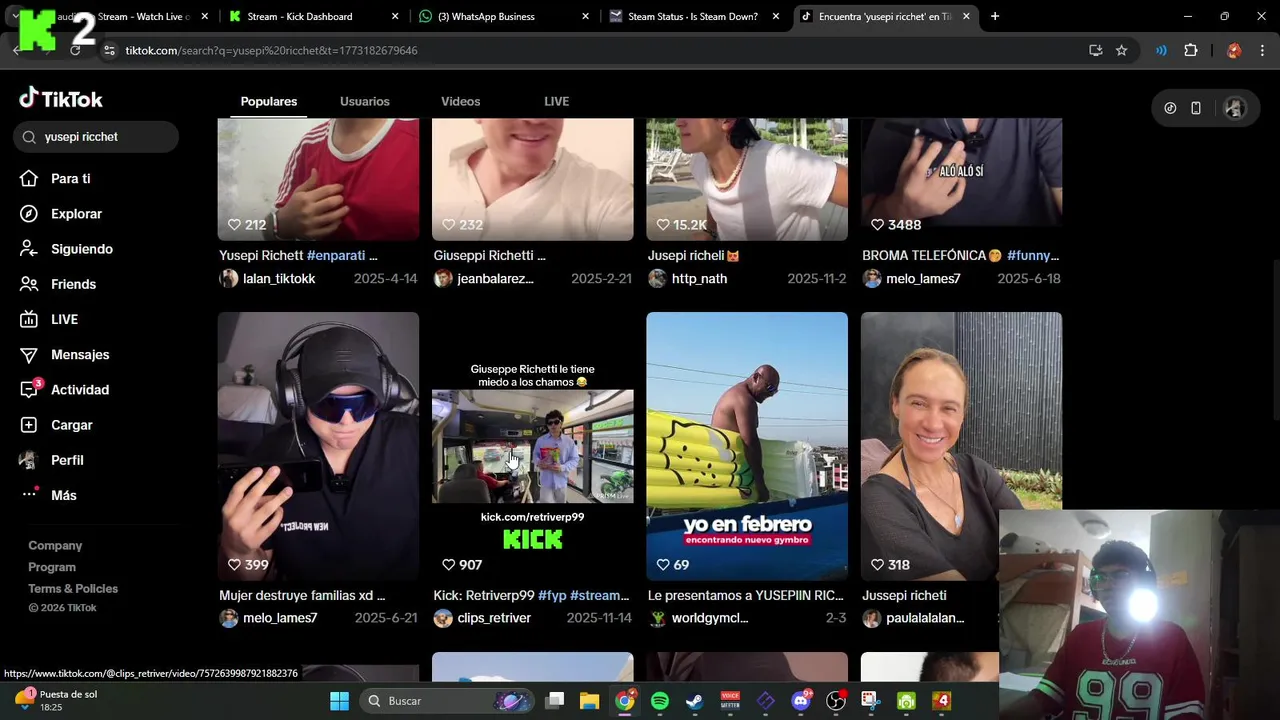Viewport: 1280px width, 720px height.
Task: Open jeanbalarez user profile
Action: [x=495, y=278]
